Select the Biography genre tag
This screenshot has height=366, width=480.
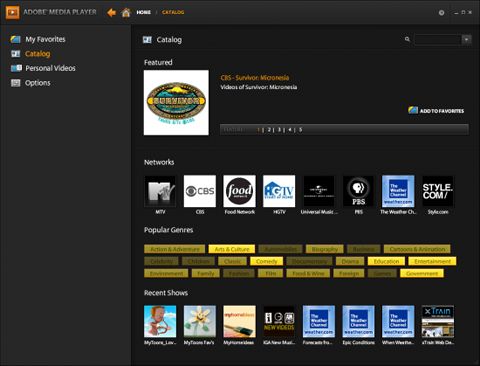pyautogui.click(x=325, y=249)
